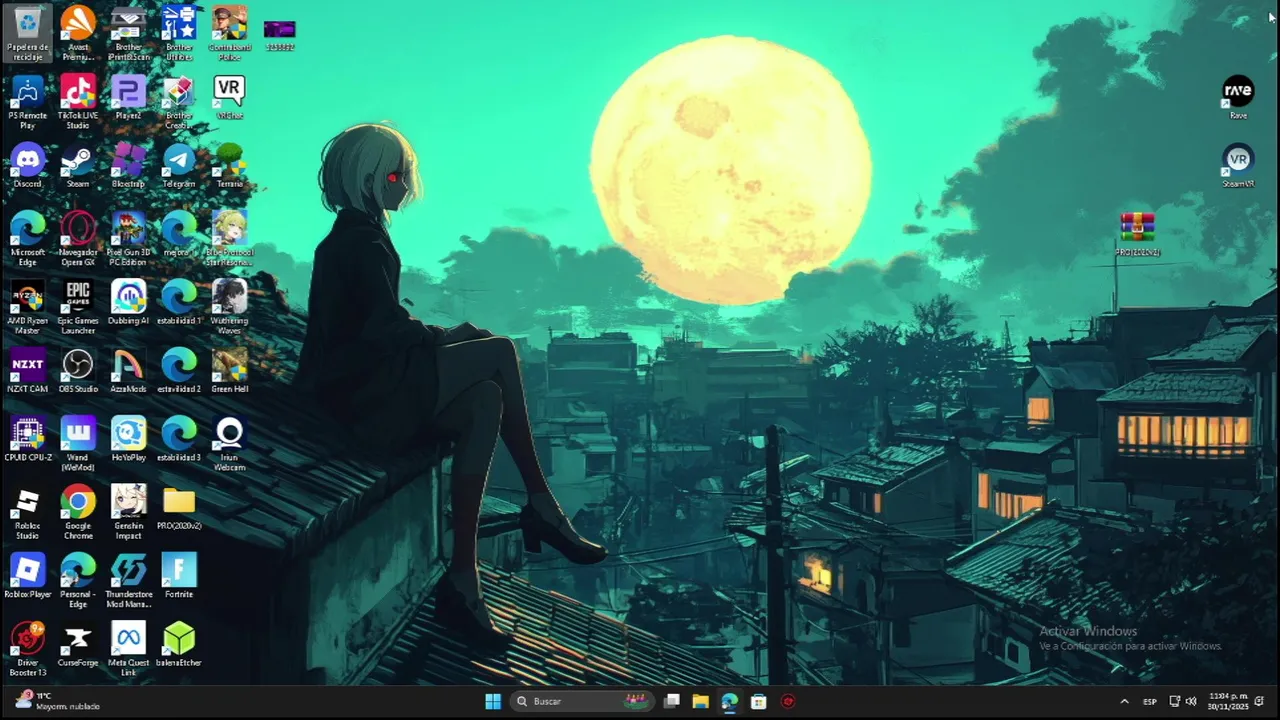Viewport: 1280px width, 720px height.
Task: Launch PS Remote Play shortcut
Action: pyautogui.click(x=28, y=101)
